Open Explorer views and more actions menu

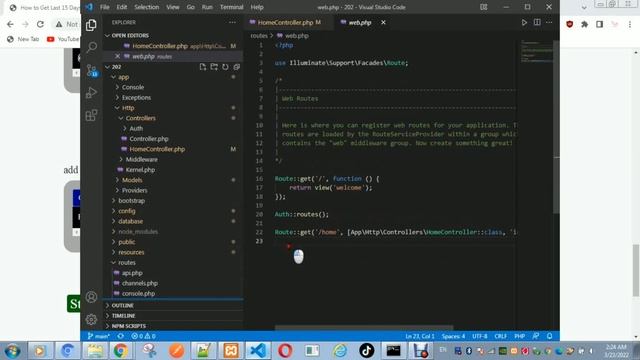coord(232,22)
